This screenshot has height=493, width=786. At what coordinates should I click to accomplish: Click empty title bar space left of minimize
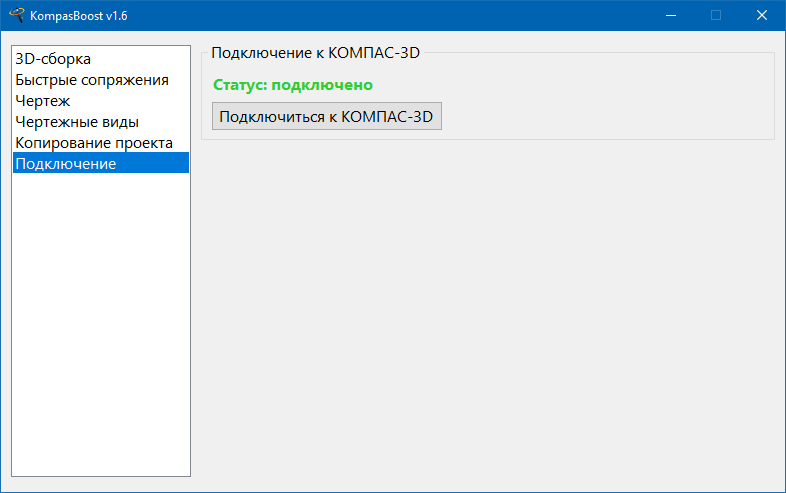[x=400, y=16]
